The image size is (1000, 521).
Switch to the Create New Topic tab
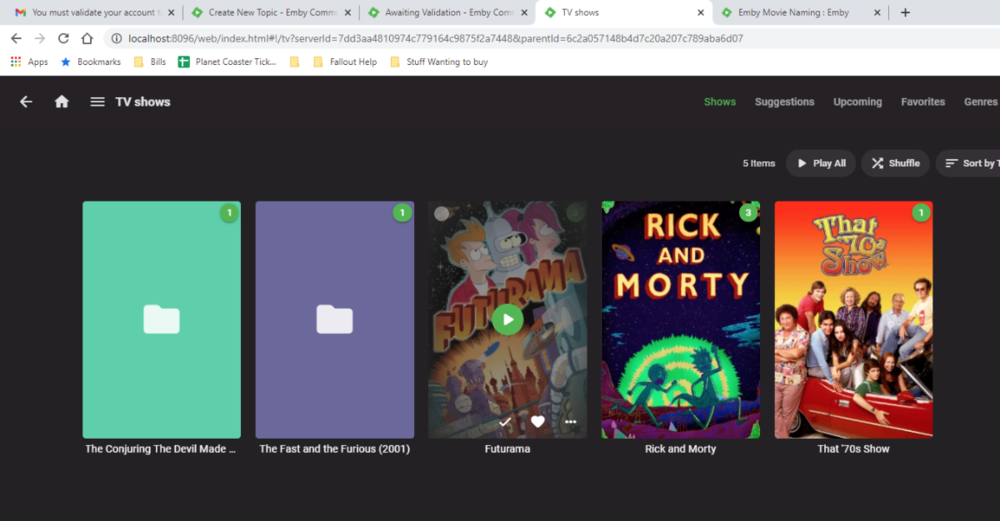271,13
